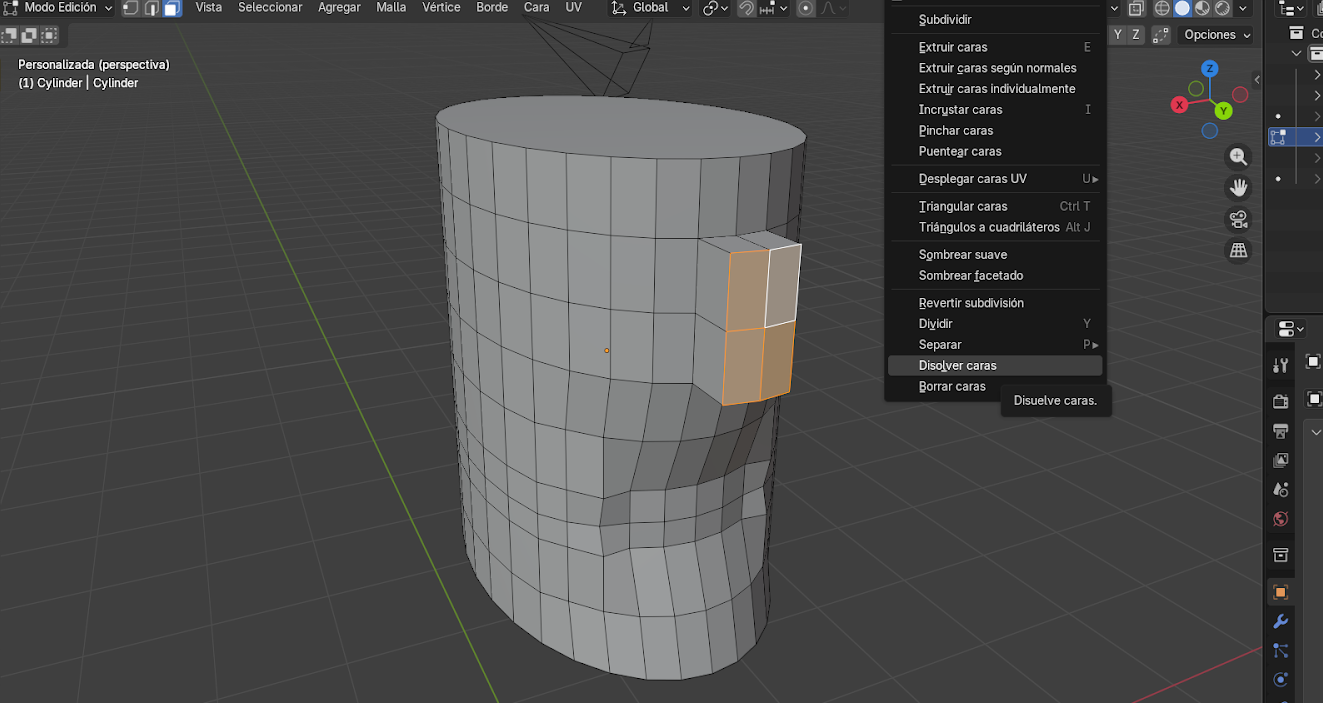
Task: Expand the Opciones dropdown
Action: click(1216, 35)
